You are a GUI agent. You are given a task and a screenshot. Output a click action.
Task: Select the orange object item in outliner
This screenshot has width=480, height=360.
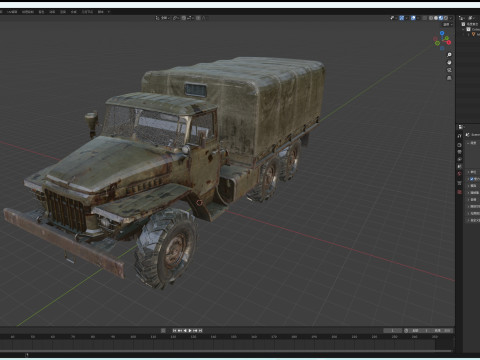click(x=474, y=34)
